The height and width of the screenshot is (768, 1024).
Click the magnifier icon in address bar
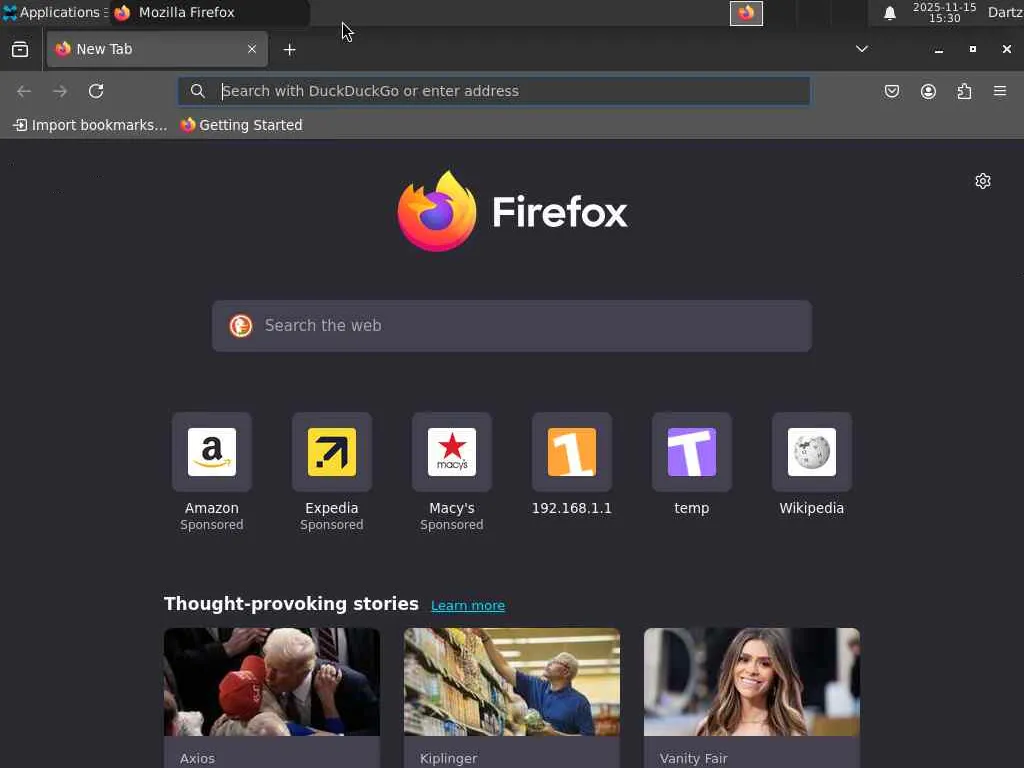(197, 91)
